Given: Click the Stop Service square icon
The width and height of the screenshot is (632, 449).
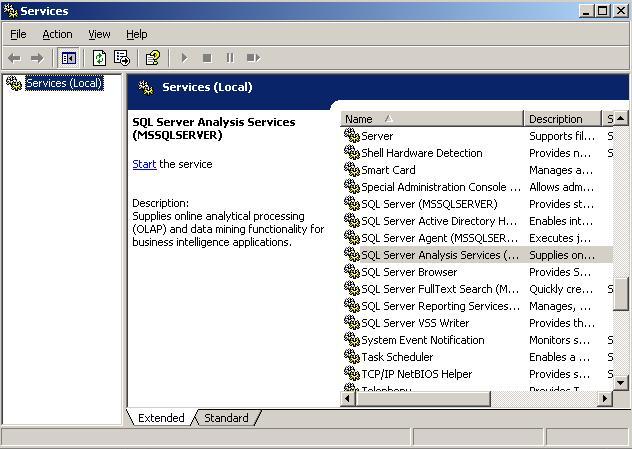Looking at the screenshot, I should [207, 58].
